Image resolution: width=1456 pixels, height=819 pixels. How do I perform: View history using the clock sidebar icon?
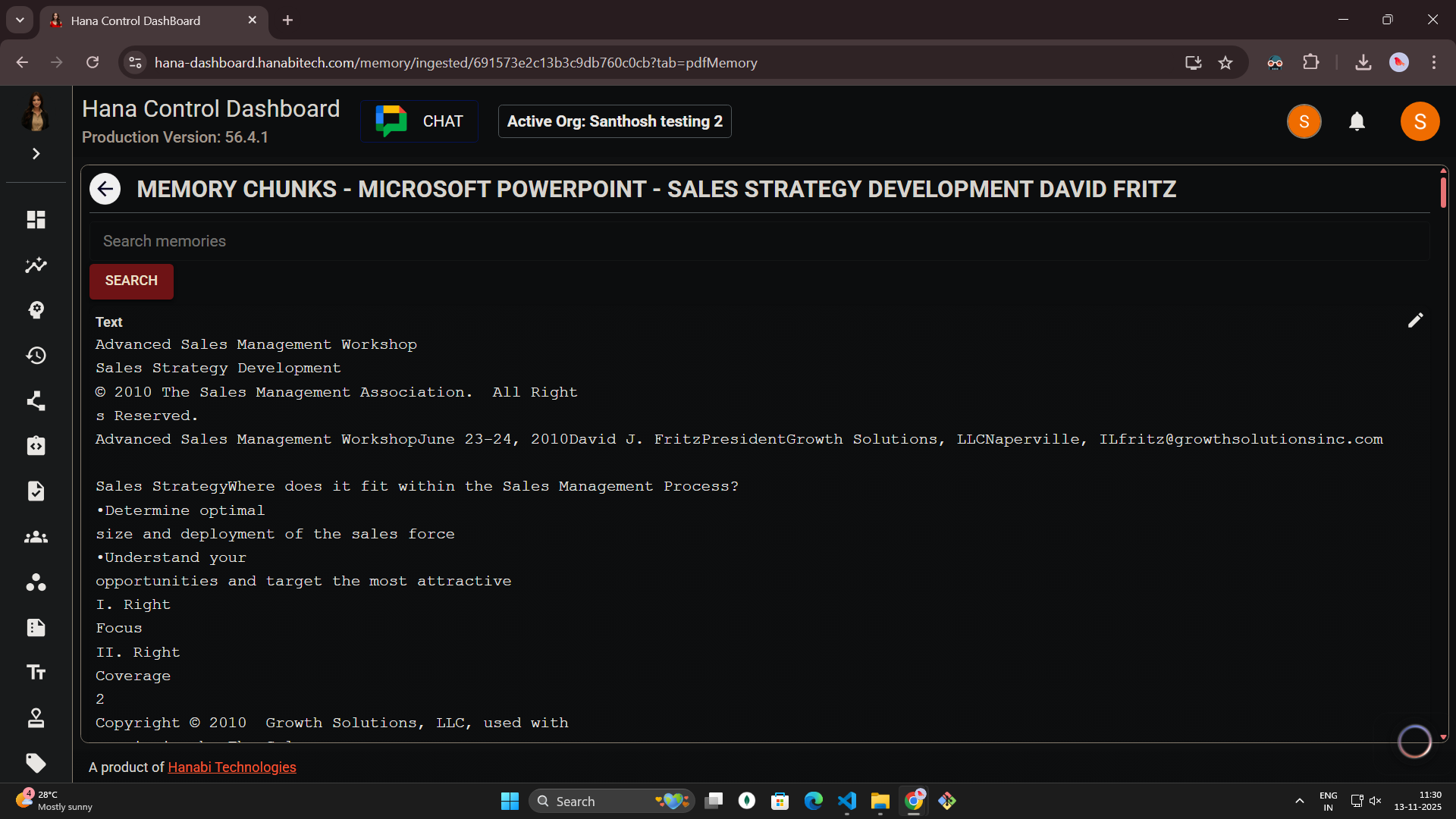point(36,355)
